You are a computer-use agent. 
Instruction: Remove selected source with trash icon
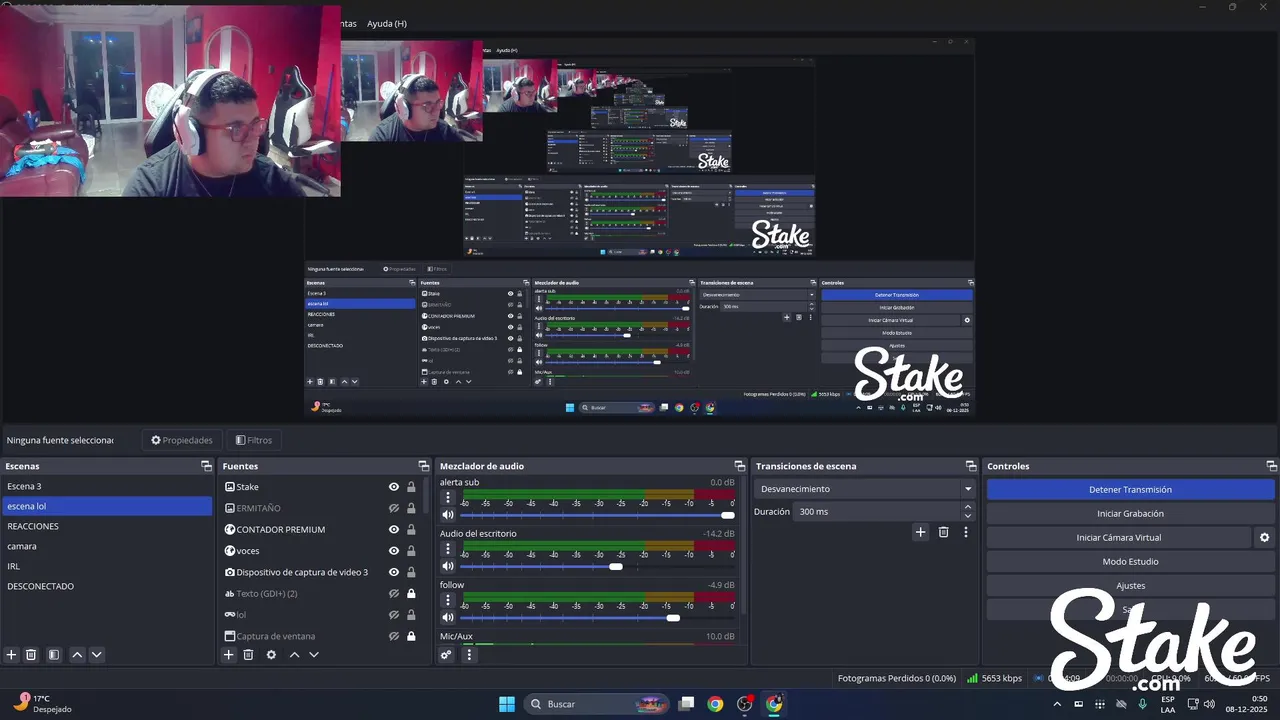(248, 655)
